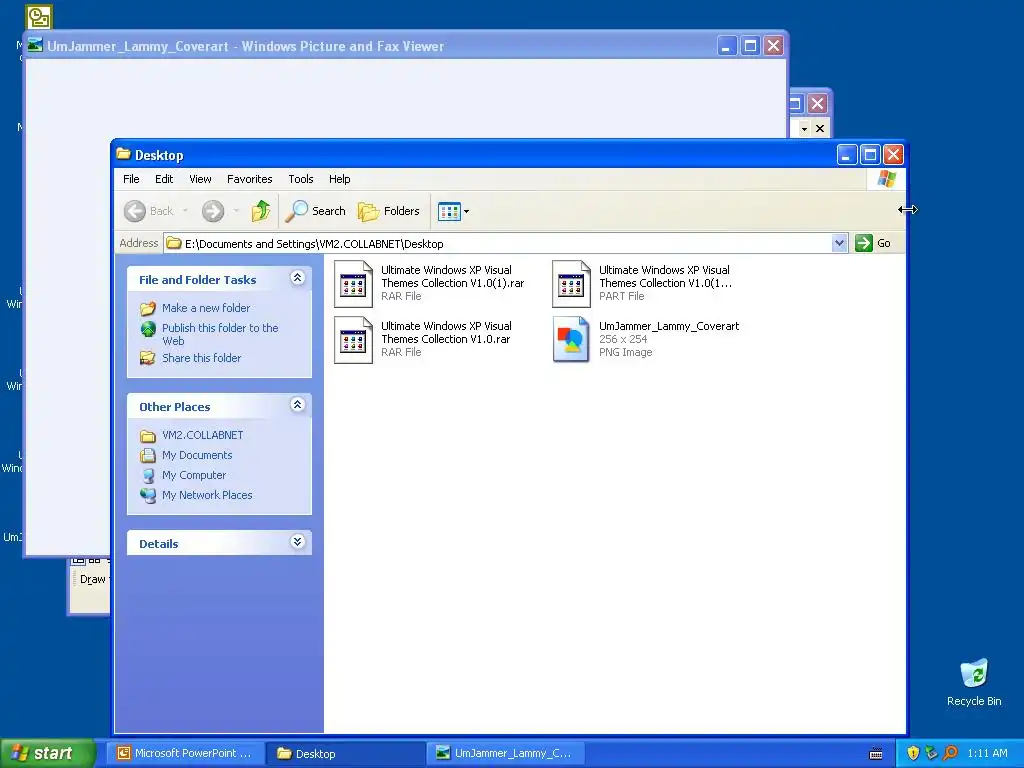Click Publish this folder to the Web

[x=220, y=334]
